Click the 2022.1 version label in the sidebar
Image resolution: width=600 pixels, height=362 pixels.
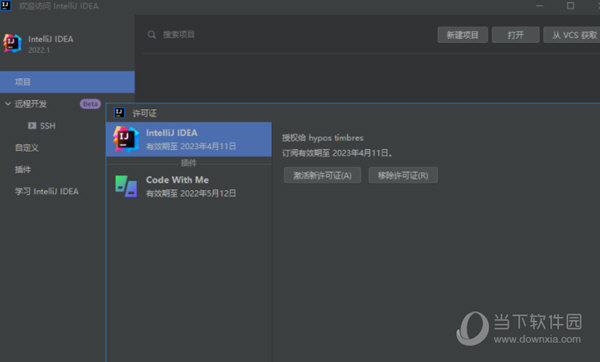pyautogui.click(x=39, y=50)
